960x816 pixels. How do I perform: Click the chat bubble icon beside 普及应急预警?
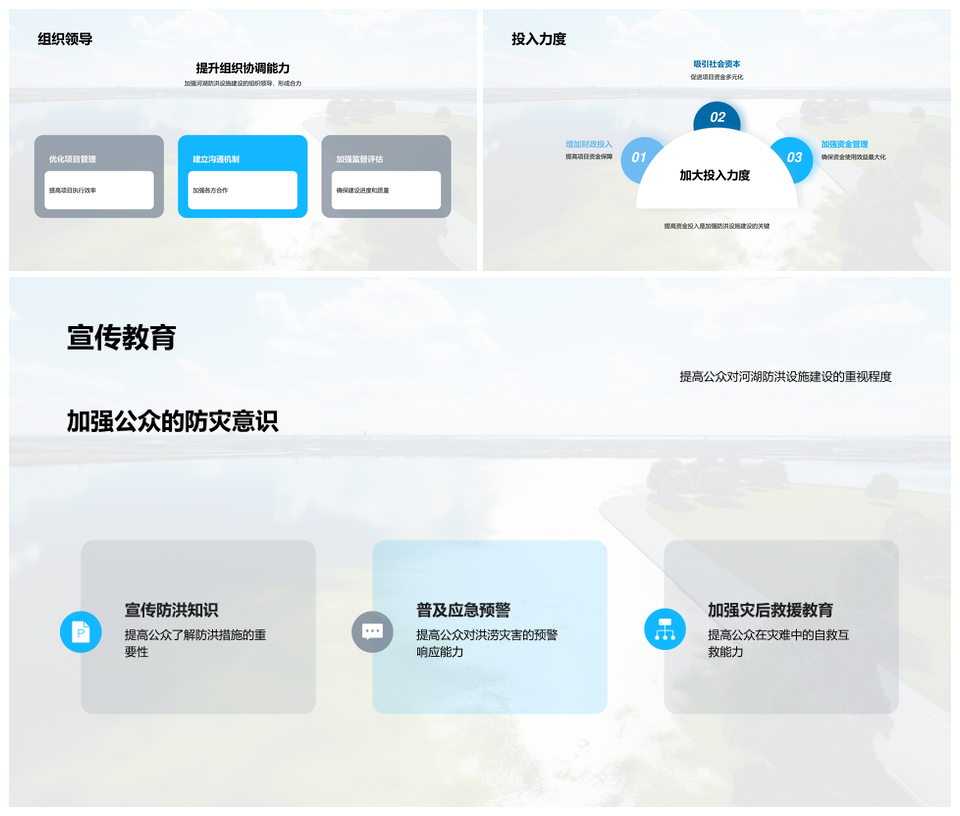(x=372, y=632)
